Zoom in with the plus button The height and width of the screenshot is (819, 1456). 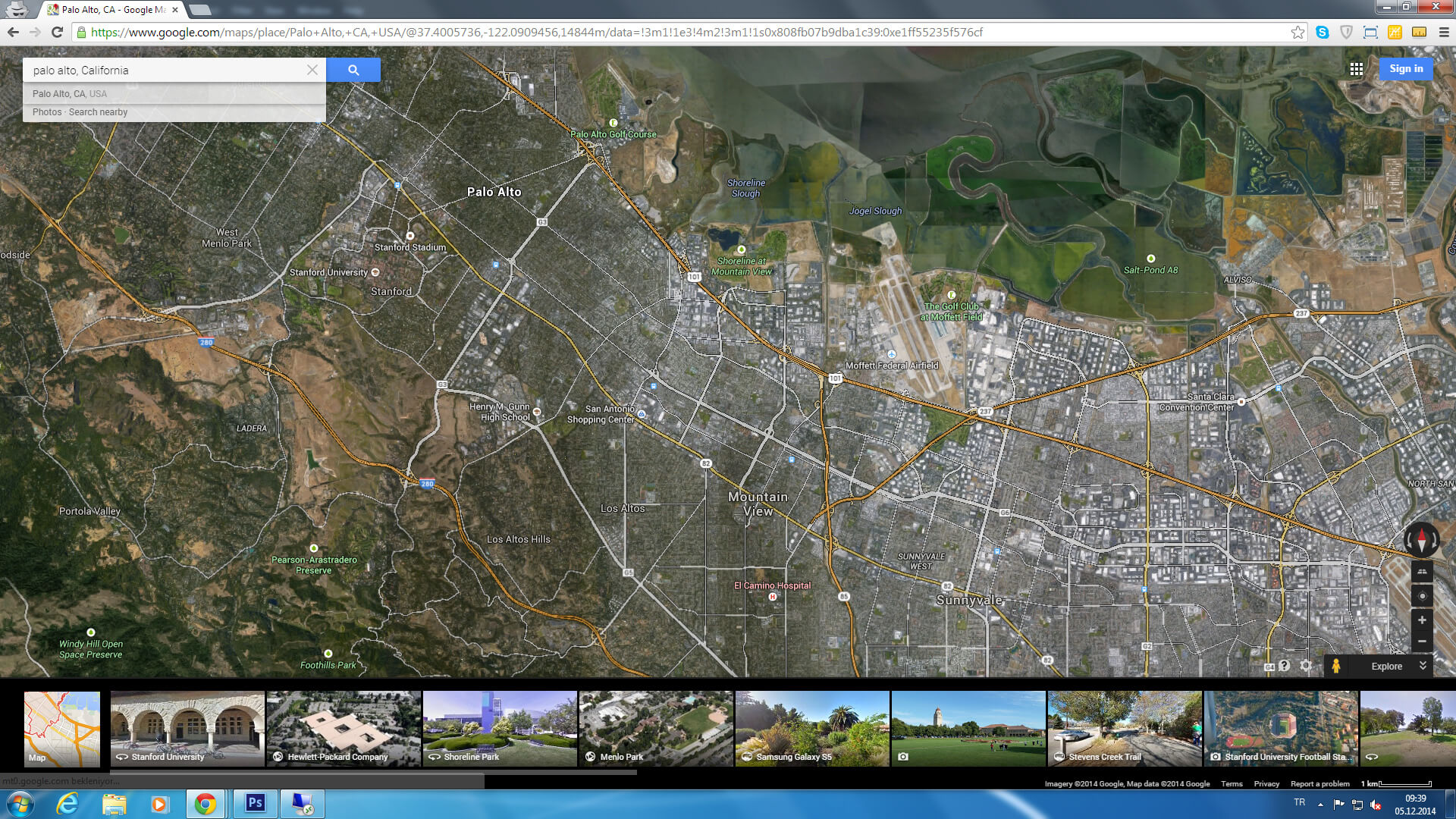click(x=1422, y=620)
